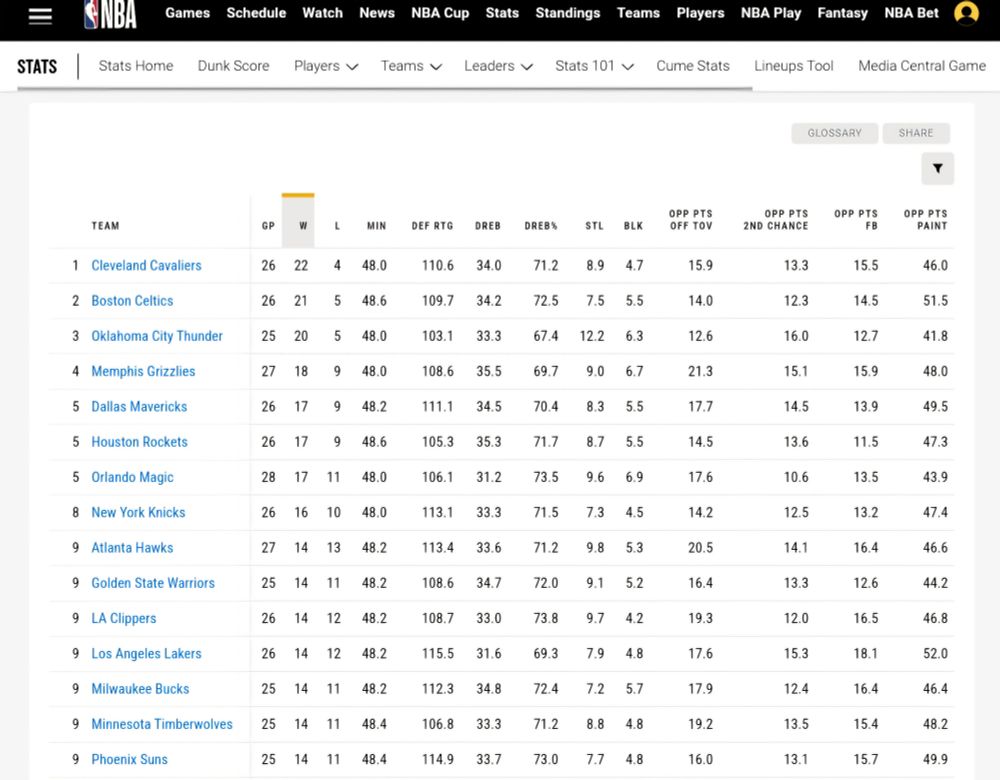The width and height of the screenshot is (1000, 780).
Task: Open Cume Stats tab
Action: [x=693, y=66]
